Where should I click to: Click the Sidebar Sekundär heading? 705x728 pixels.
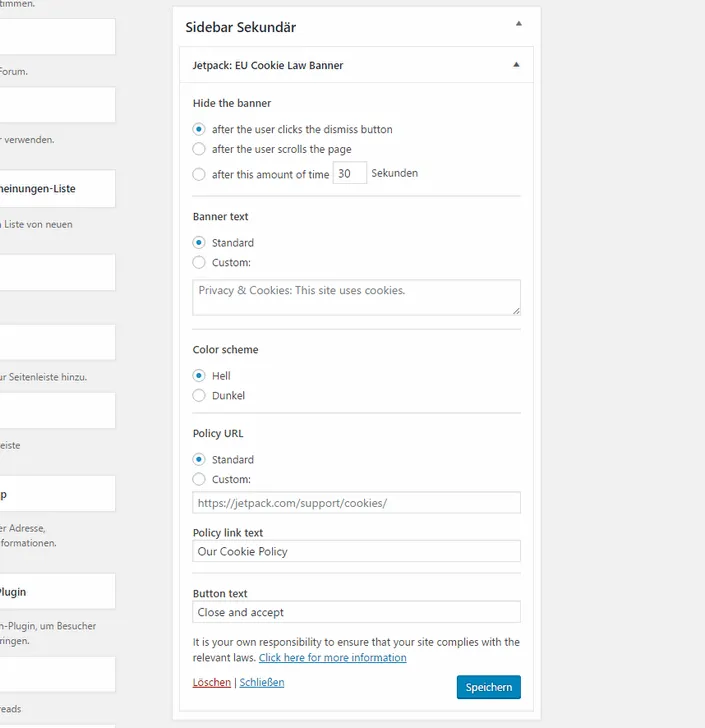[241, 27]
